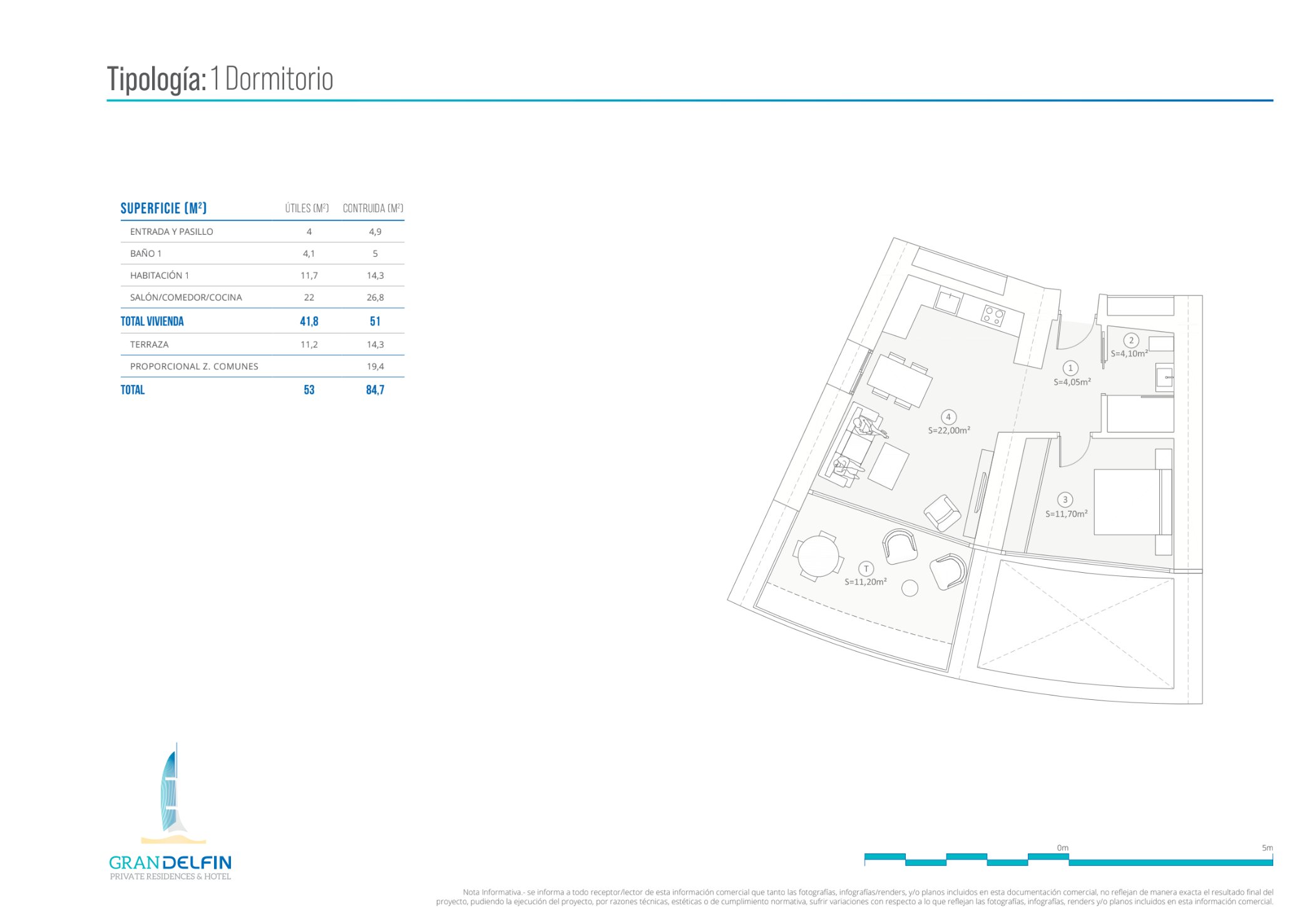Click the circled number 2 bathroom marker
Viewport: 1307px width, 924px height.
1130,341
